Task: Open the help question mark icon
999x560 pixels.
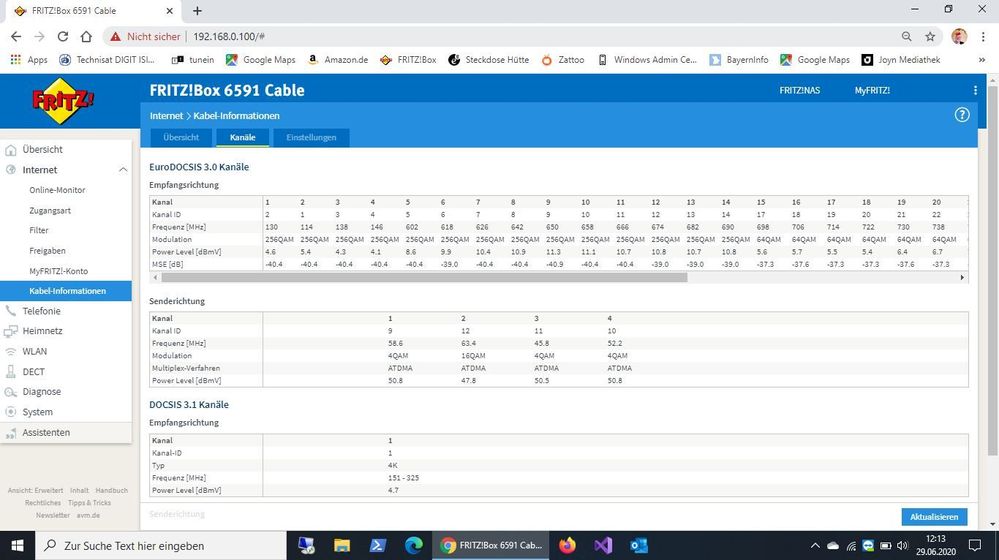Action: coord(961,115)
